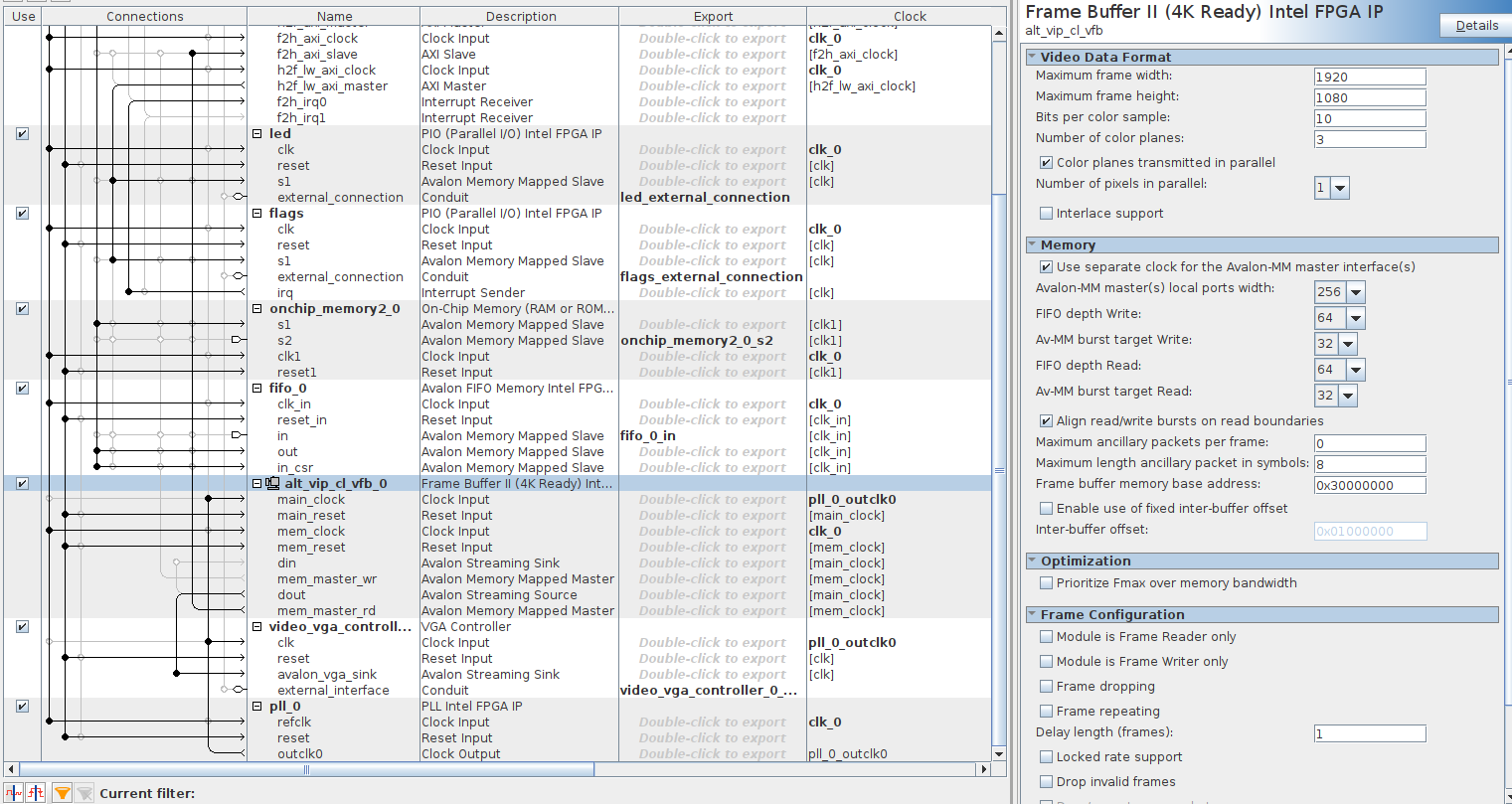
Task: Uncheck the Use checkbox for pll_0
Action: click(x=22, y=706)
